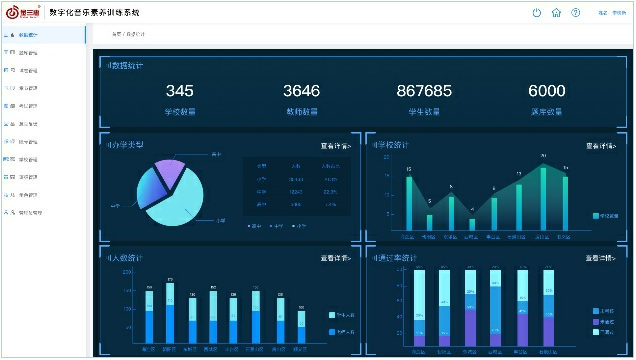The width and height of the screenshot is (636, 360).
Task: Click the power logout icon in header
Action: tap(537, 13)
